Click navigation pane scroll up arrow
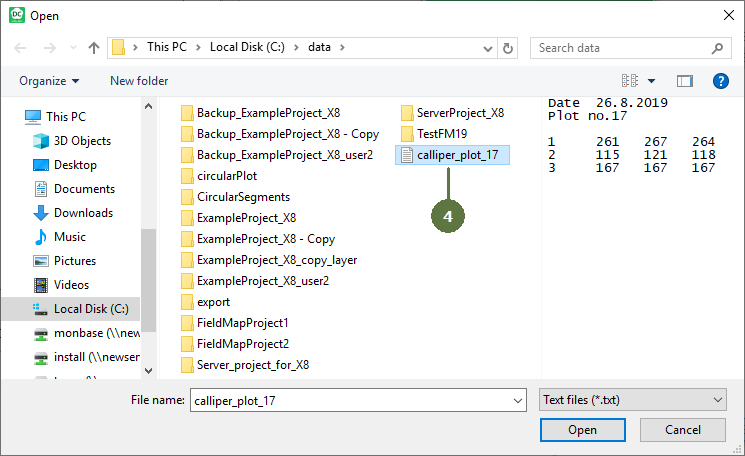Screen dimensions: 745x456 pos(148,106)
